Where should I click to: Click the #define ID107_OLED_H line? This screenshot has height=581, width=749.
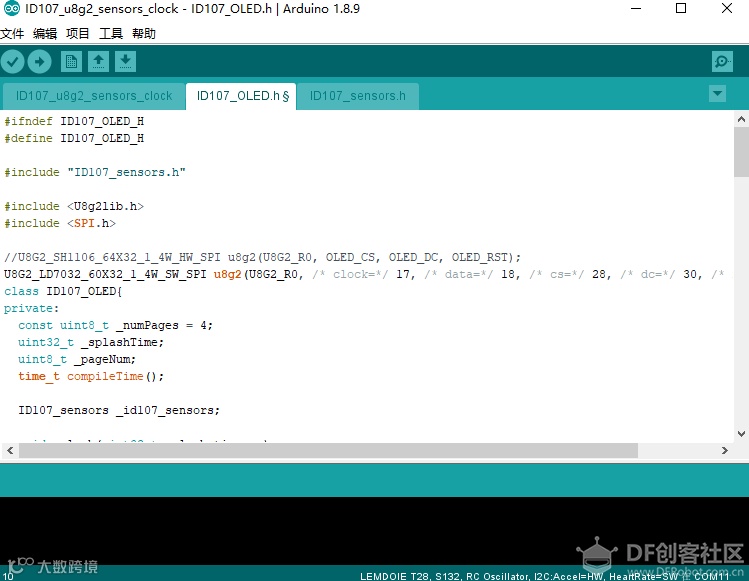click(74, 138)
